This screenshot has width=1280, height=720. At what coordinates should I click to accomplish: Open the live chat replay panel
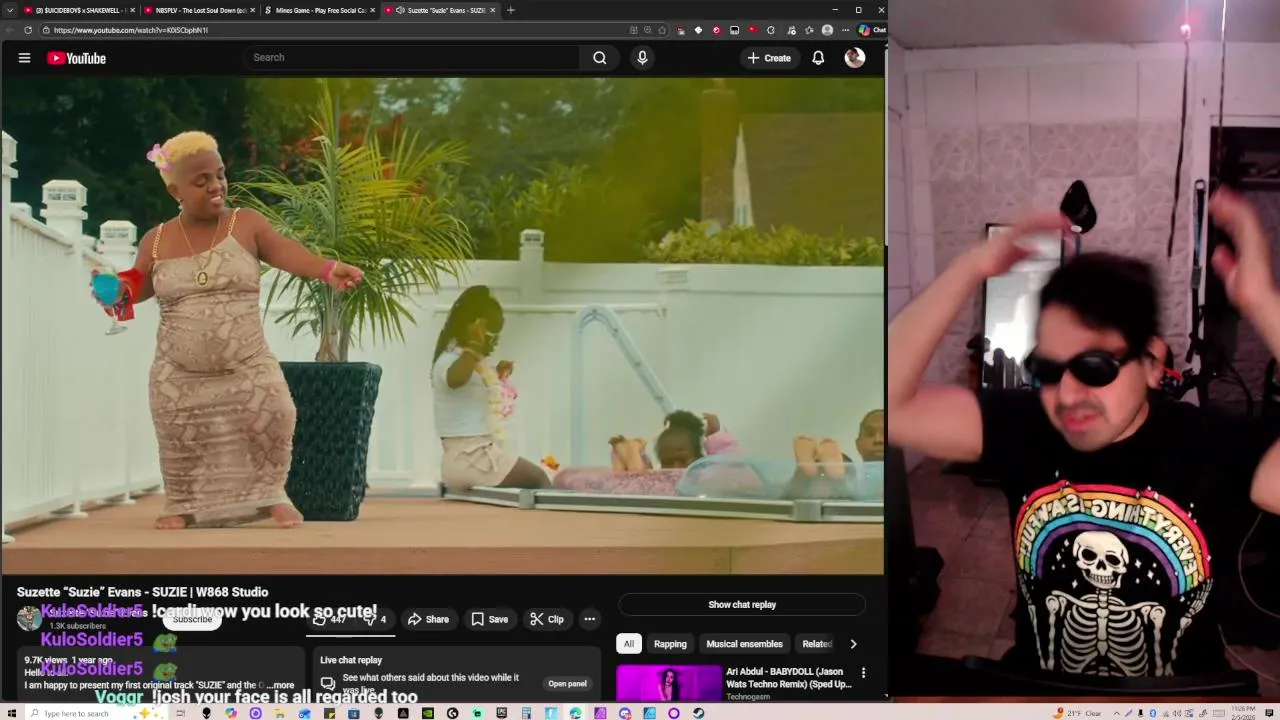tap(567, 684)
